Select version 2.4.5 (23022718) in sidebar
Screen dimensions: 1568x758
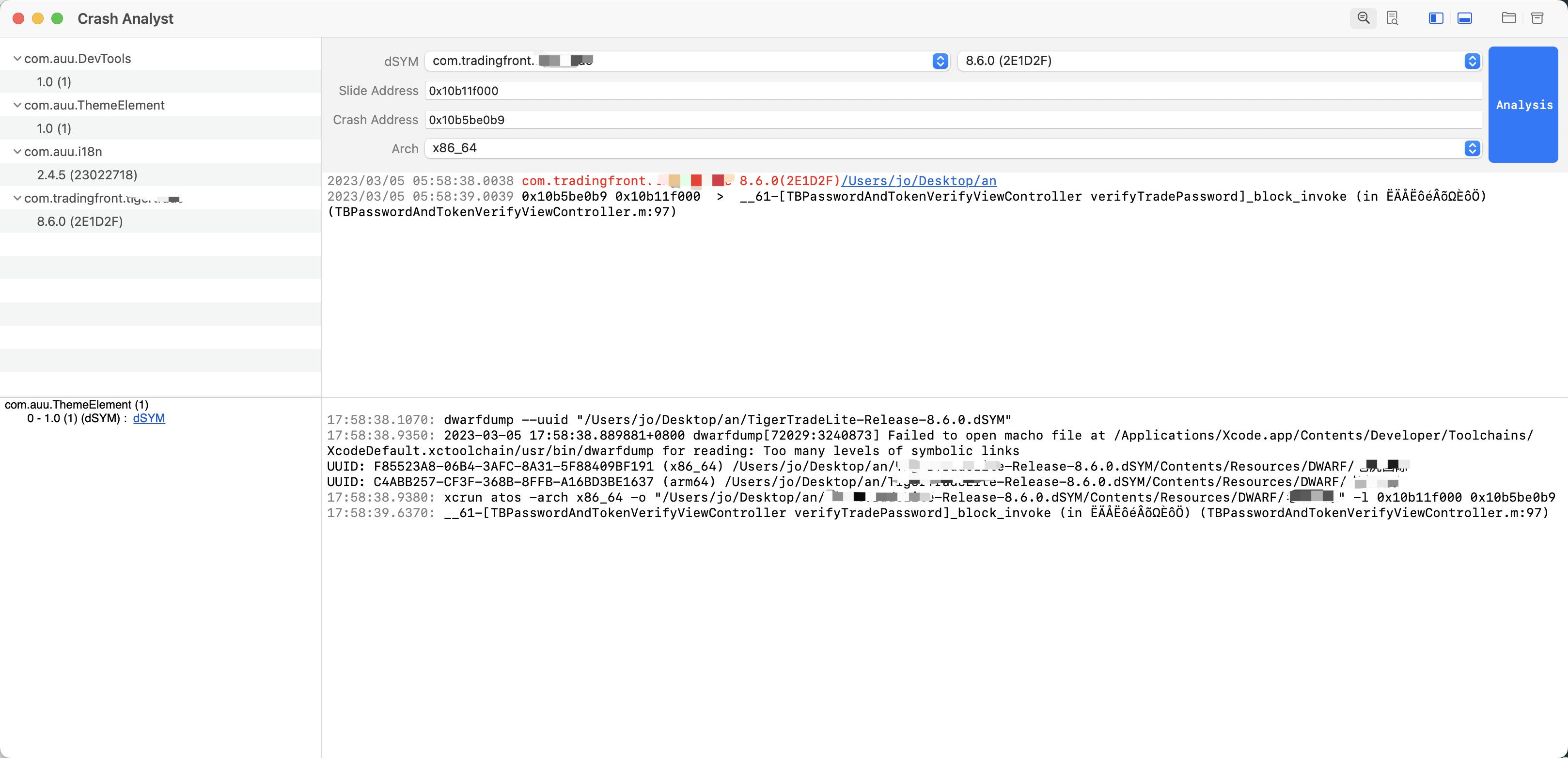tap(87, 175)
